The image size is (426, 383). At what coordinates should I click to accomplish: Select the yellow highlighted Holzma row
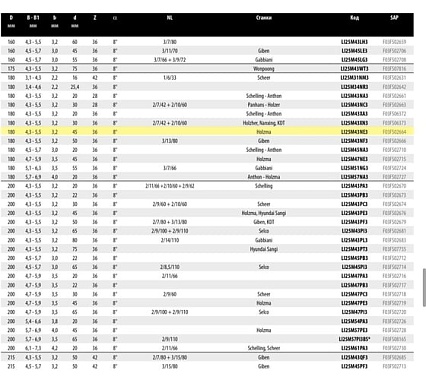(x=207, y=132)
